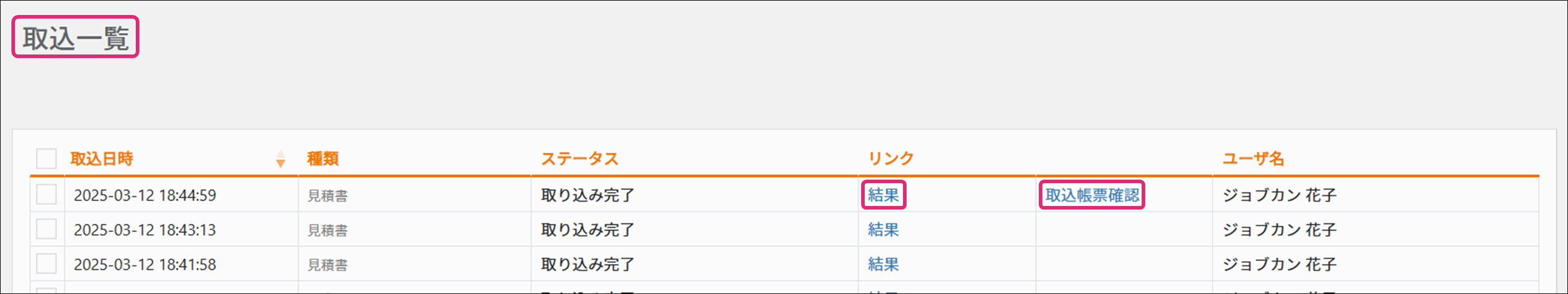The width and height of the screenshot is (1568, 294).
Task: Click 取り込み完了 status in the first row
Action: pyautogui.click(x=587, y=195)
